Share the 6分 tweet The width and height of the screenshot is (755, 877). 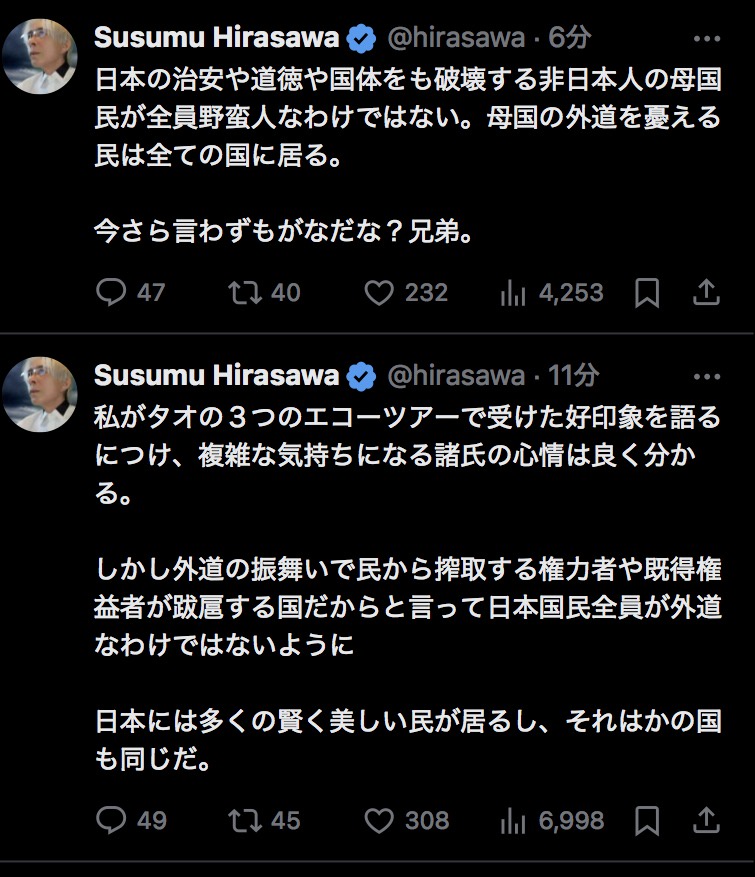tap(706, 292)
